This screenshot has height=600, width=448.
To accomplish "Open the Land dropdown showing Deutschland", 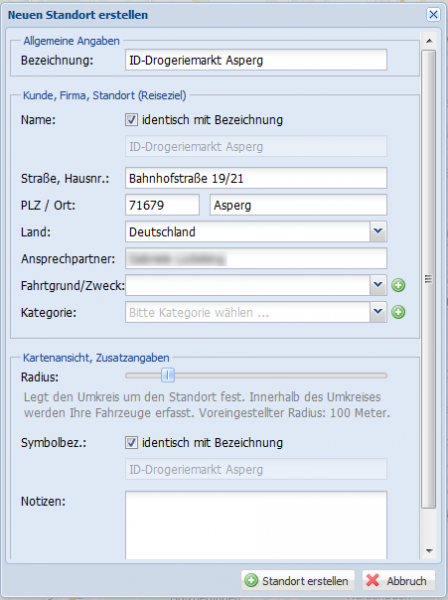I will (378, 232).
